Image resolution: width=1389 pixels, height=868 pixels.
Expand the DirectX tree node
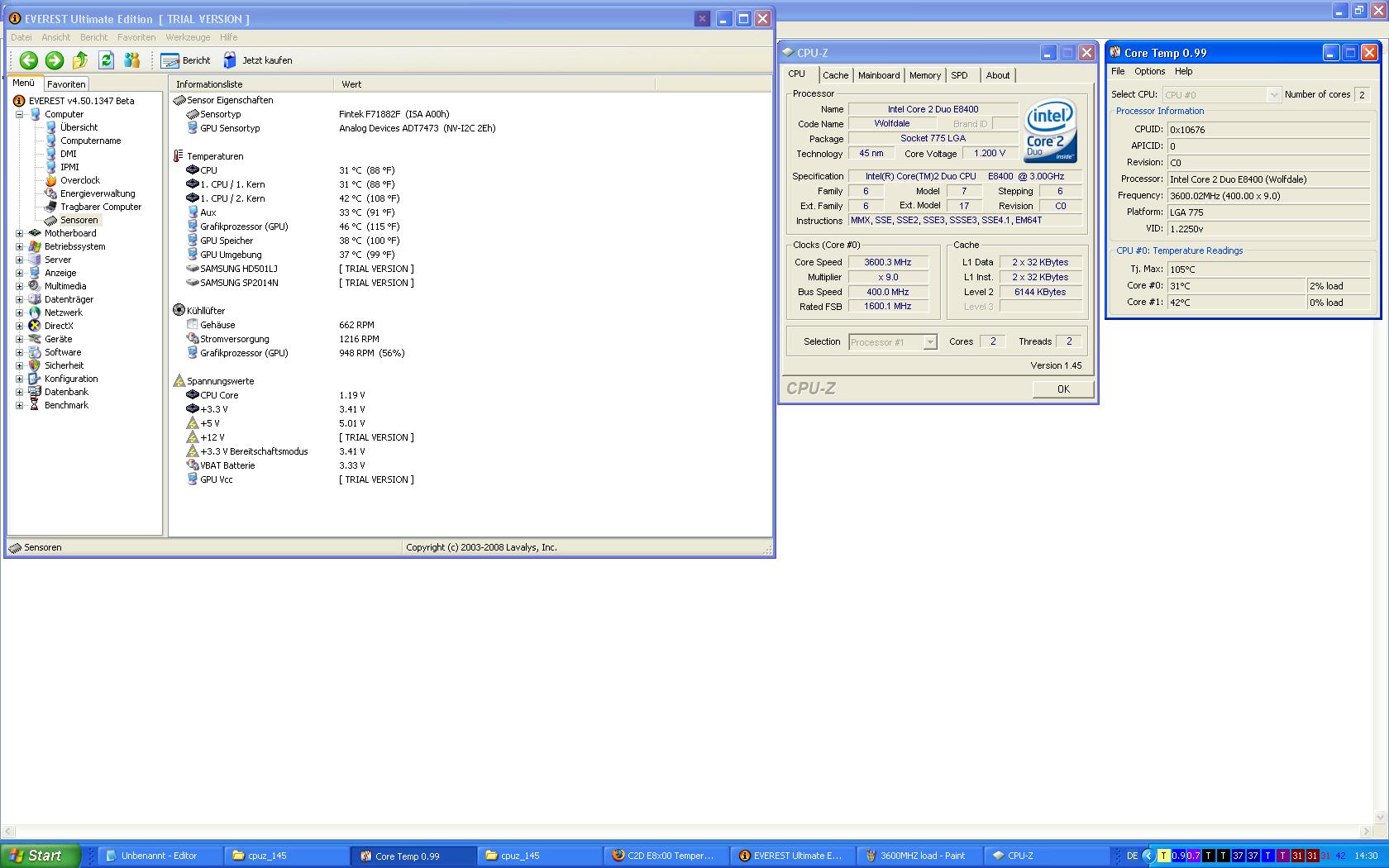coord(19,326)
